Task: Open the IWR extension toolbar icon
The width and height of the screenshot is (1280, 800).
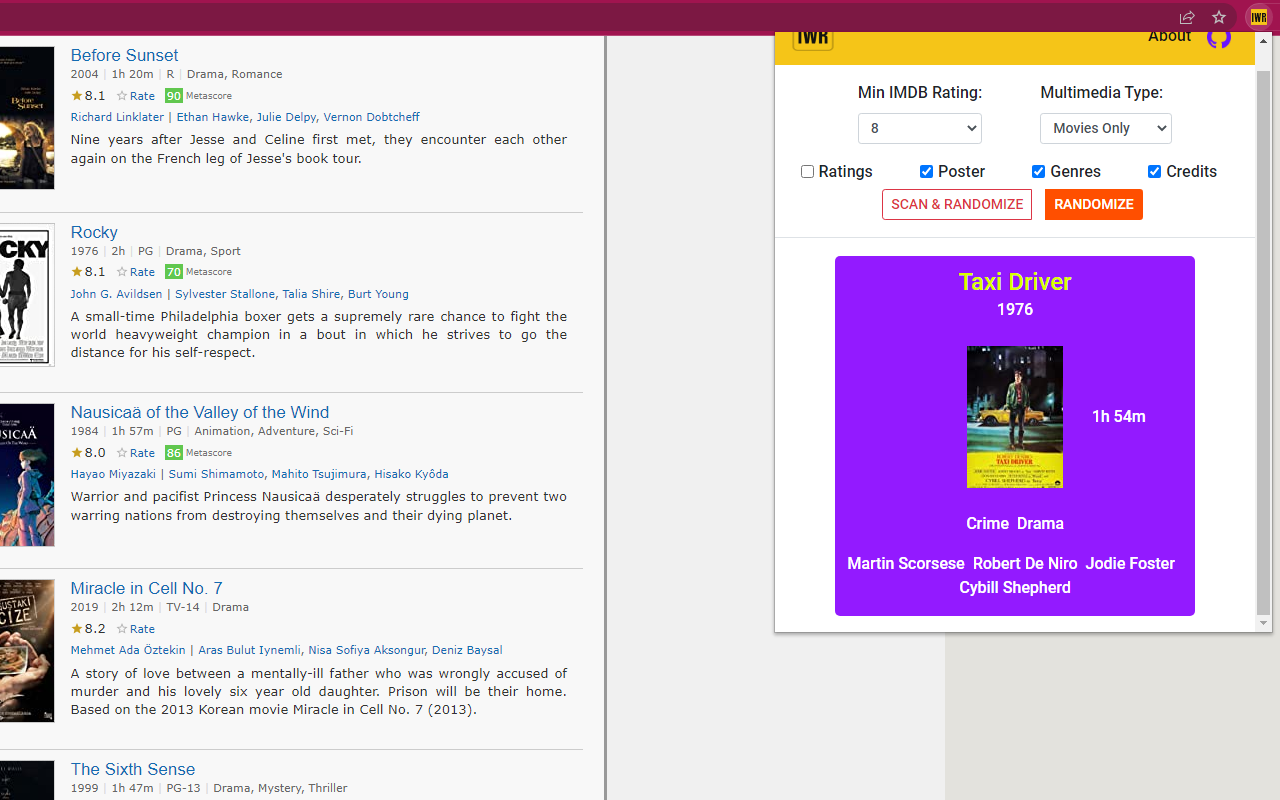Action: coord(1257,17)
